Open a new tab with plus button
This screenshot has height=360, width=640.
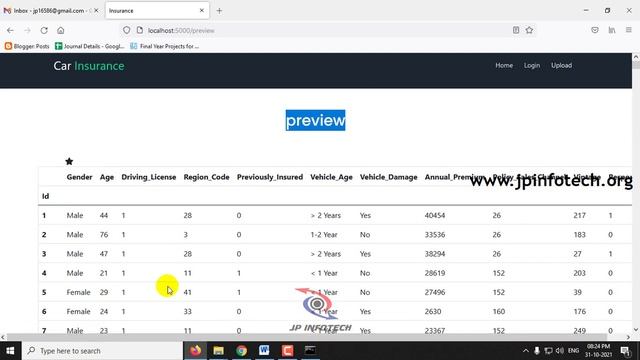219,11
